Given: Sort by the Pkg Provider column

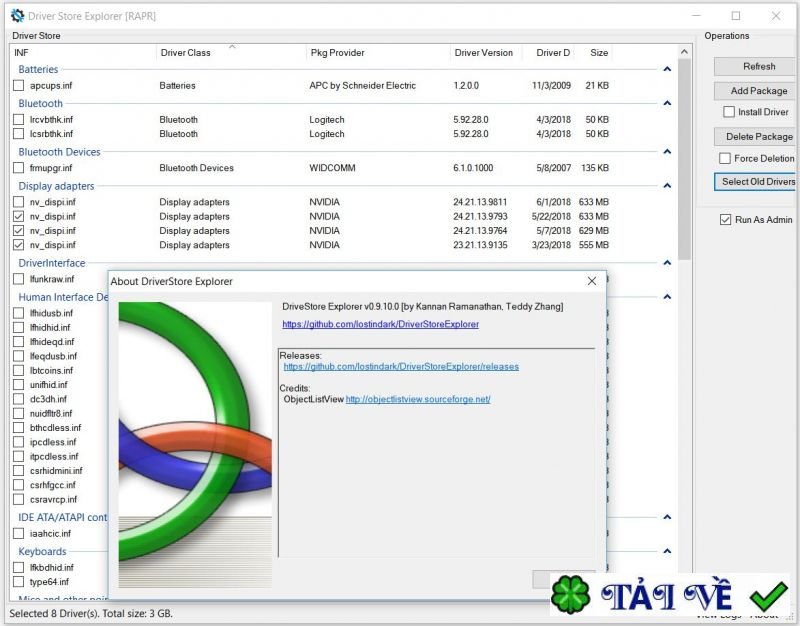Looking at the screenshot, I should click(378, 53).
